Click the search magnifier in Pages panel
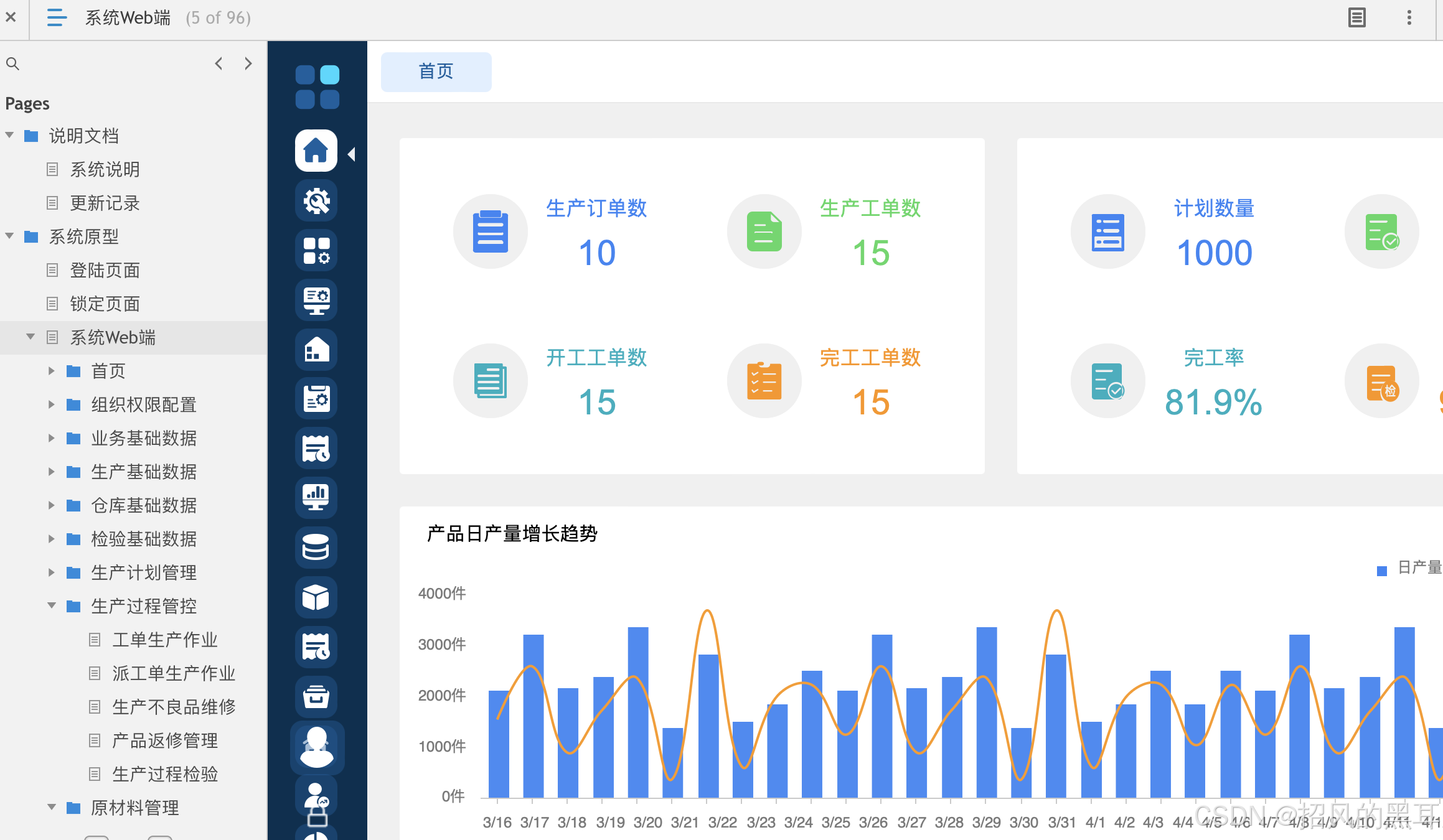Image resolution: width=1443 pixels, height=840 pixels. click(x=12, y=63)
